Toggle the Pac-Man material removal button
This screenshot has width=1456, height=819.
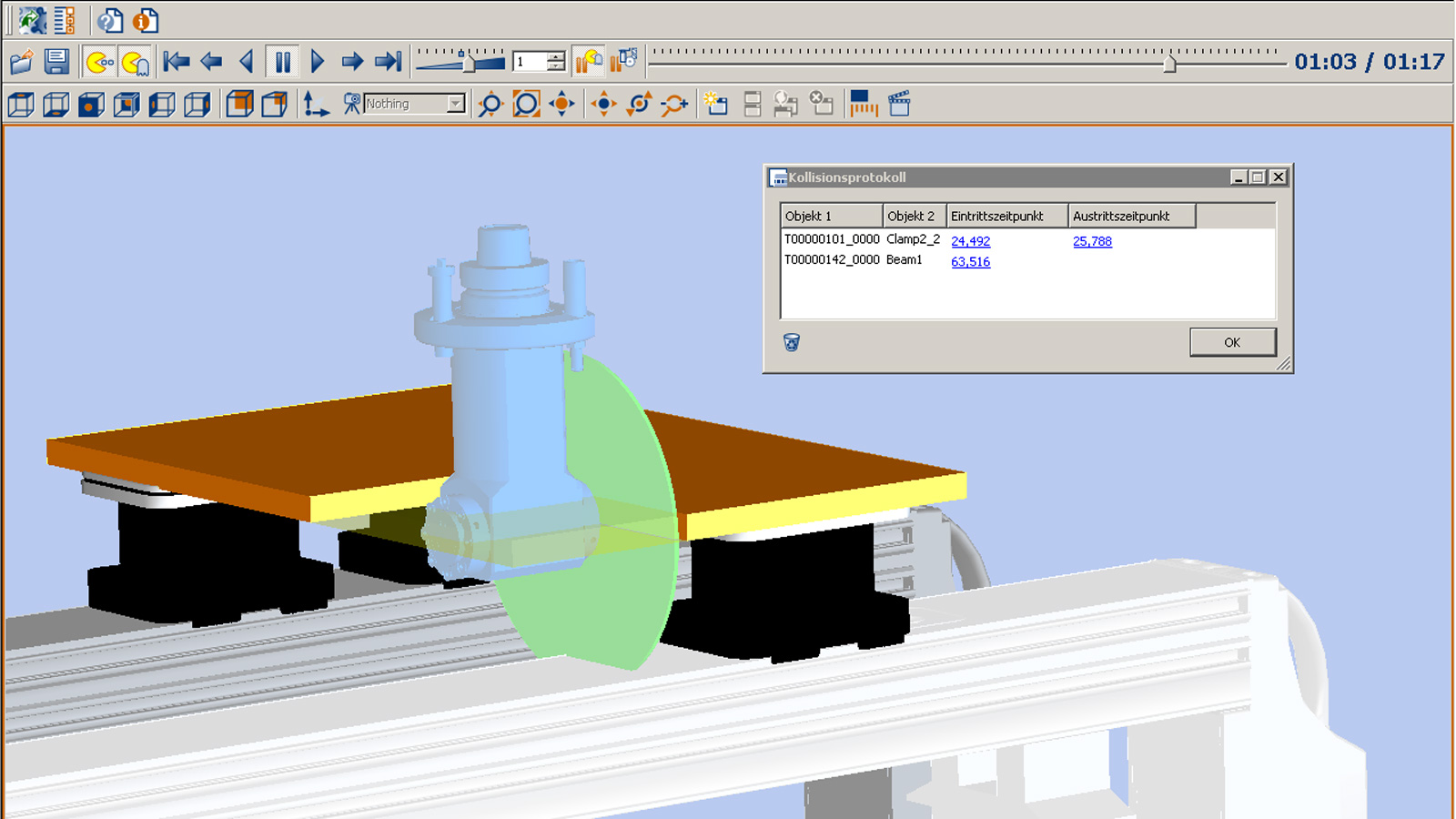(x=99, y=62)
